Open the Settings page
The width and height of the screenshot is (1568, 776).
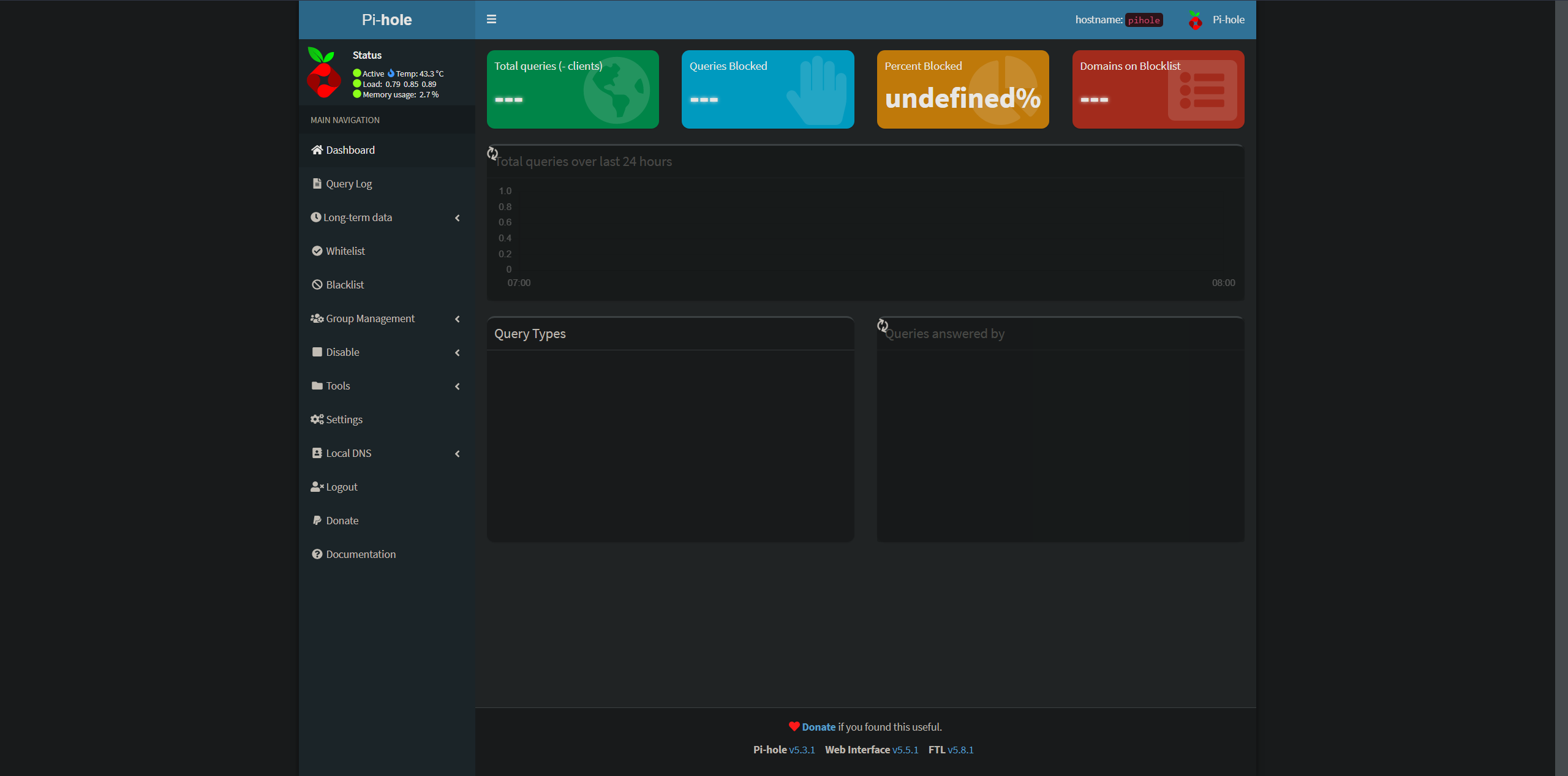[387, 420]
